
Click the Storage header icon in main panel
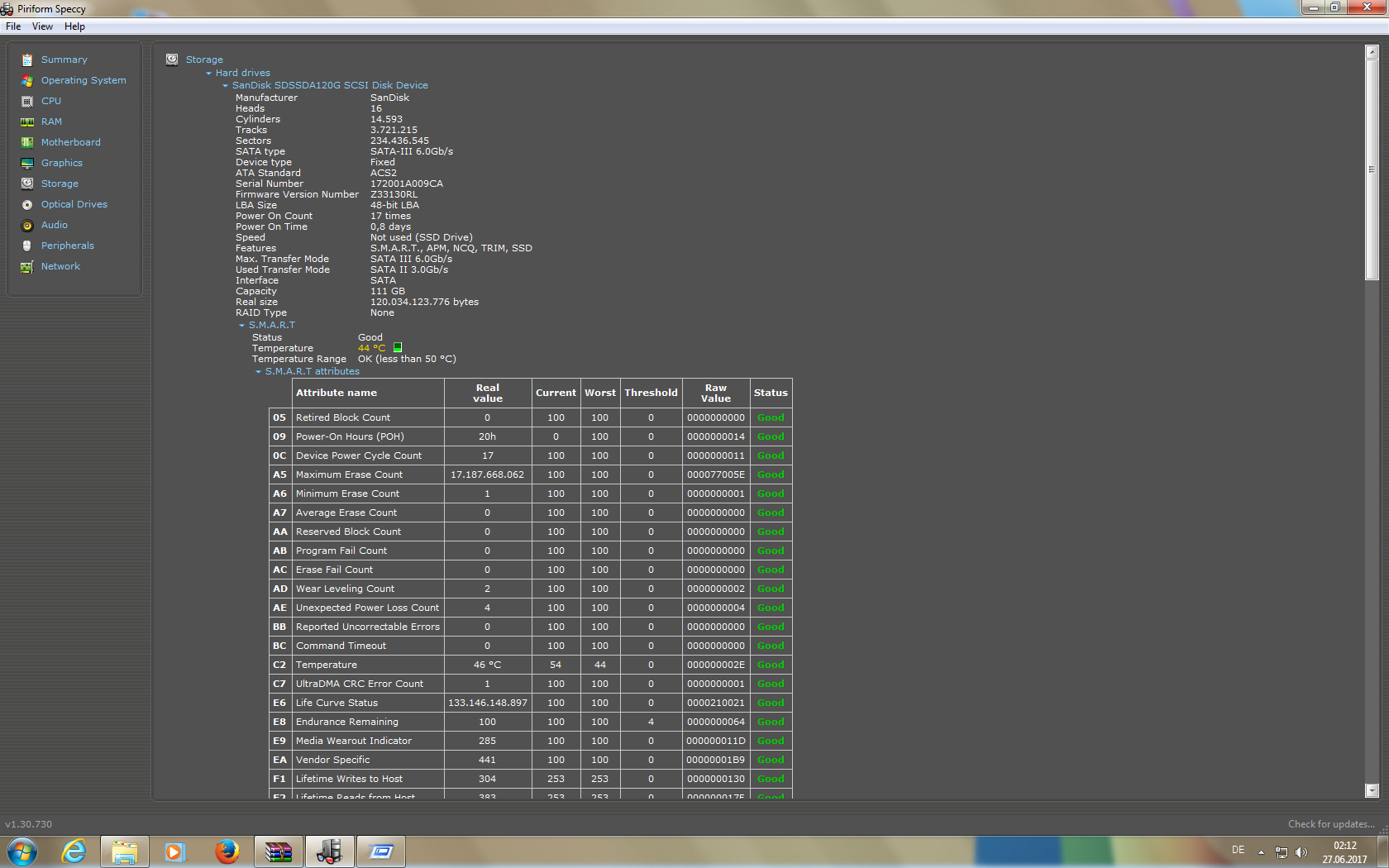coord(172,60)
